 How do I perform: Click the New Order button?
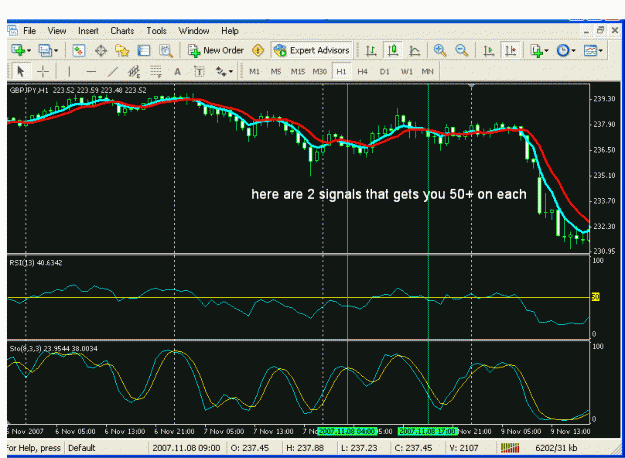[x=216, y=51]
